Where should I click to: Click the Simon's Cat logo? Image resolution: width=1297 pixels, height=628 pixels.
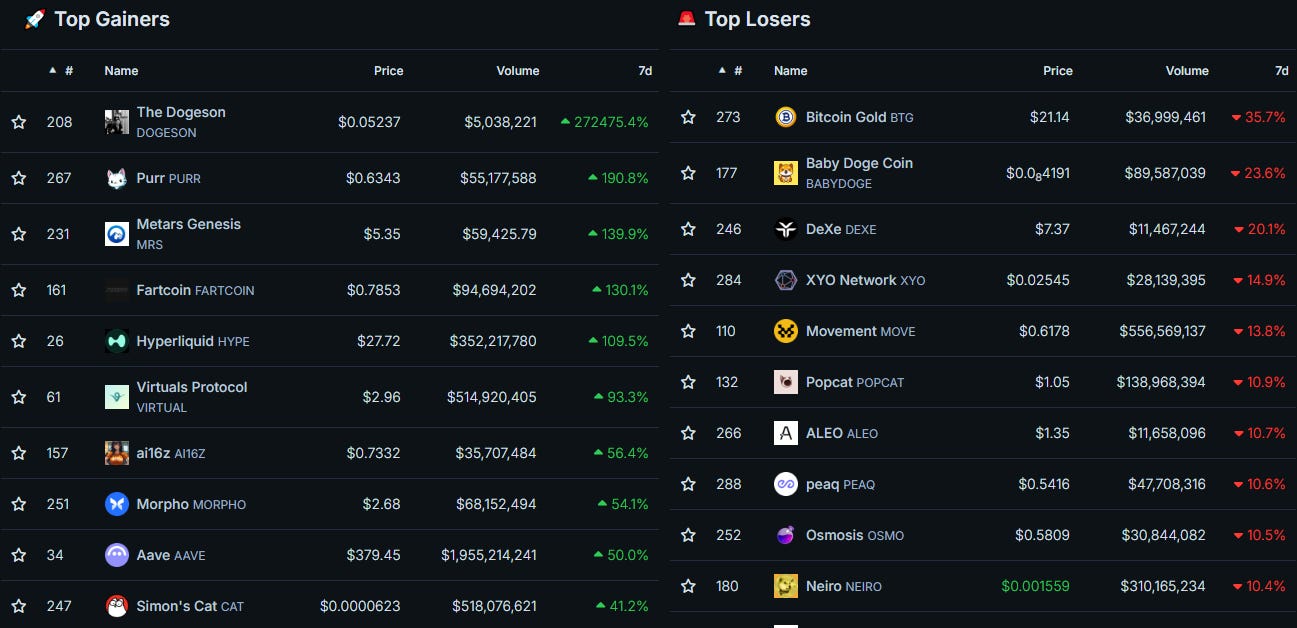pos(117,606)
